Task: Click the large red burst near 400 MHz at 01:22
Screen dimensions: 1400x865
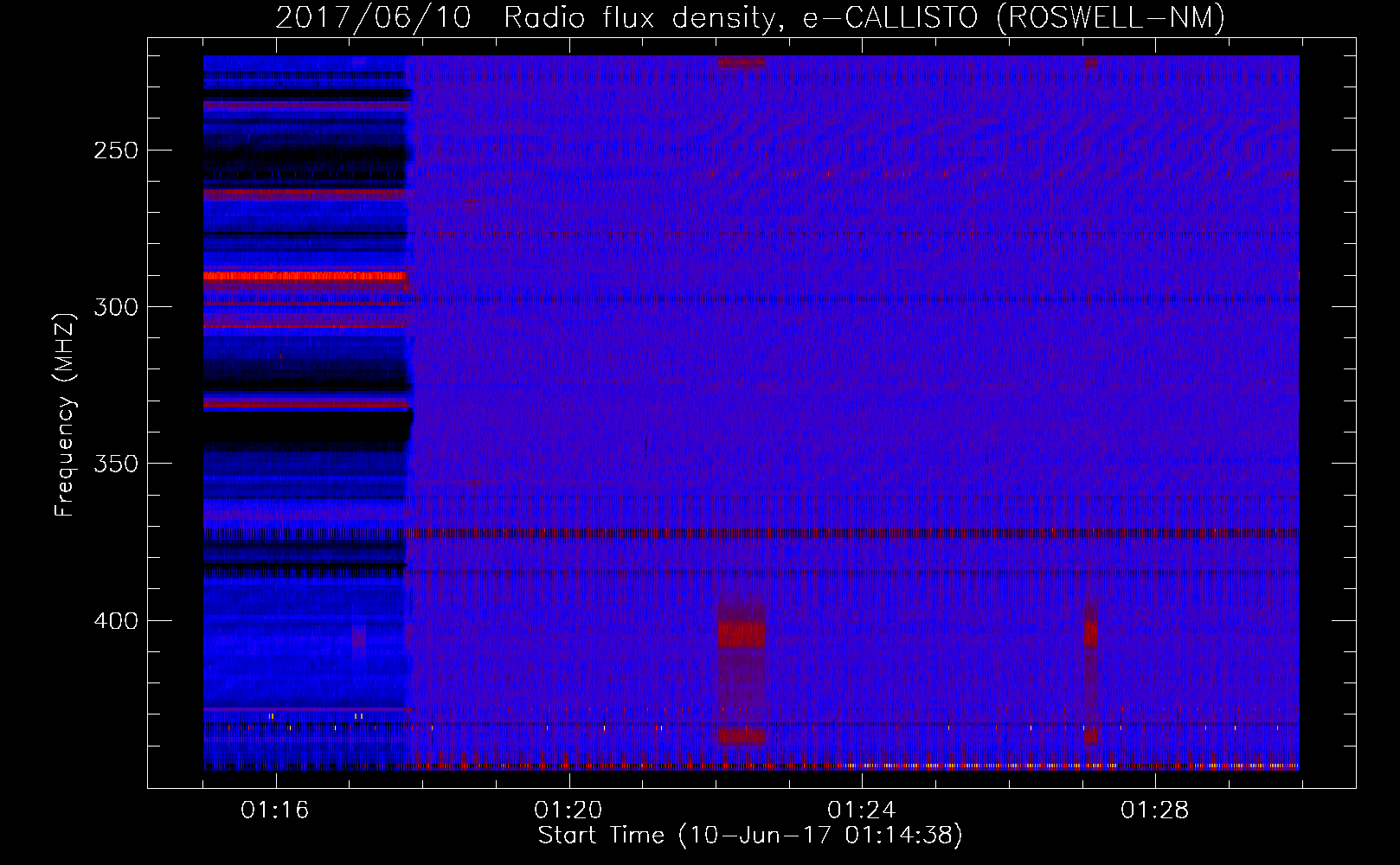Action: [742, 634]
